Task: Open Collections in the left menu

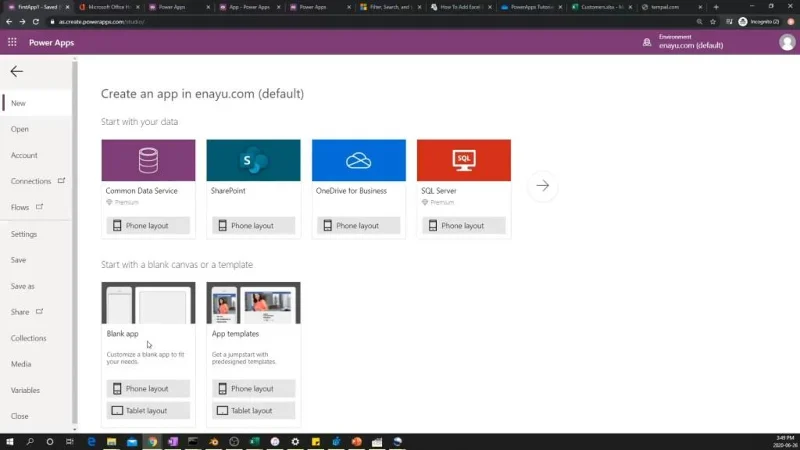Action: (x=36, y=338)
